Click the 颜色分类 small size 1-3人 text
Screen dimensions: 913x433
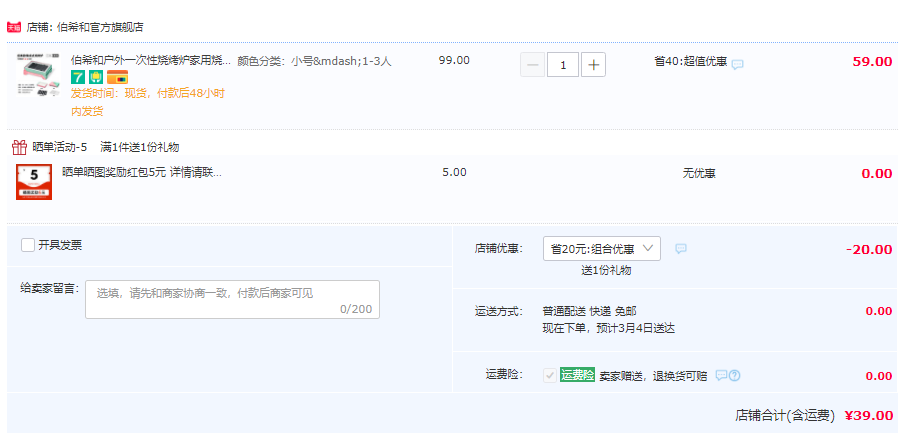314,61
